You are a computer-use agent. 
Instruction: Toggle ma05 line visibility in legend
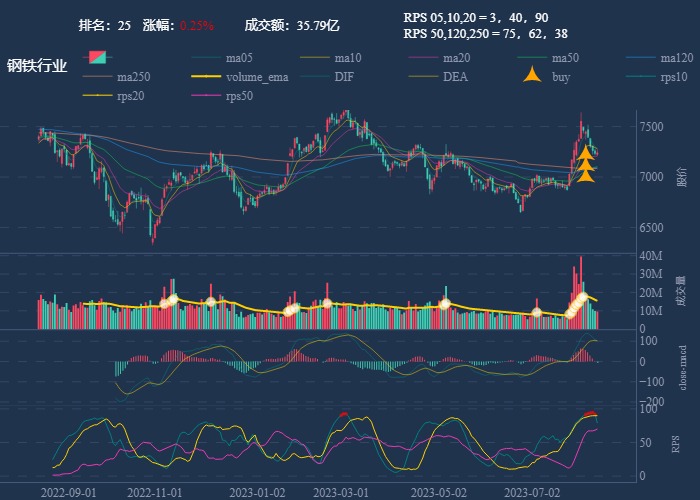(x=238, y=58)
